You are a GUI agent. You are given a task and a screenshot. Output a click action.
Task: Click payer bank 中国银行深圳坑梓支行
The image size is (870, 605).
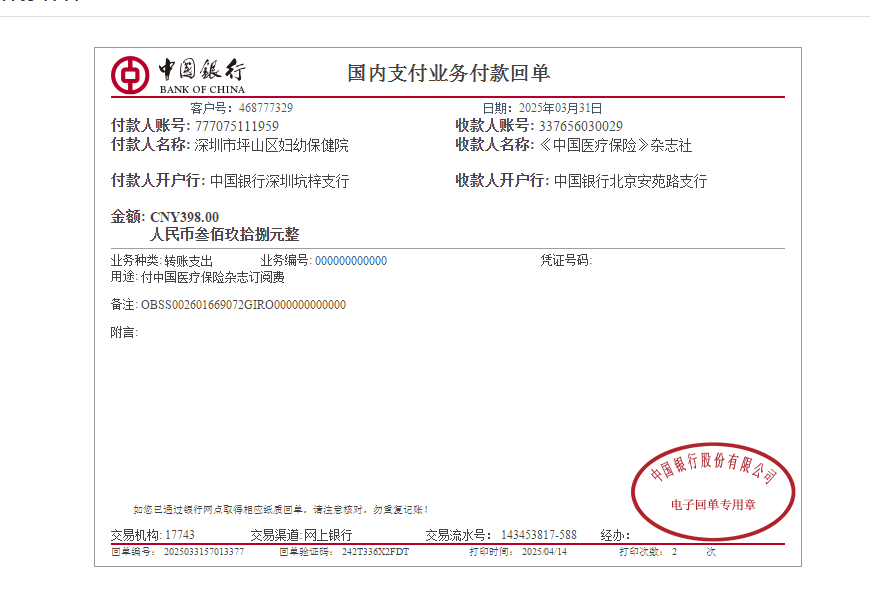click(x=280, y=181)
